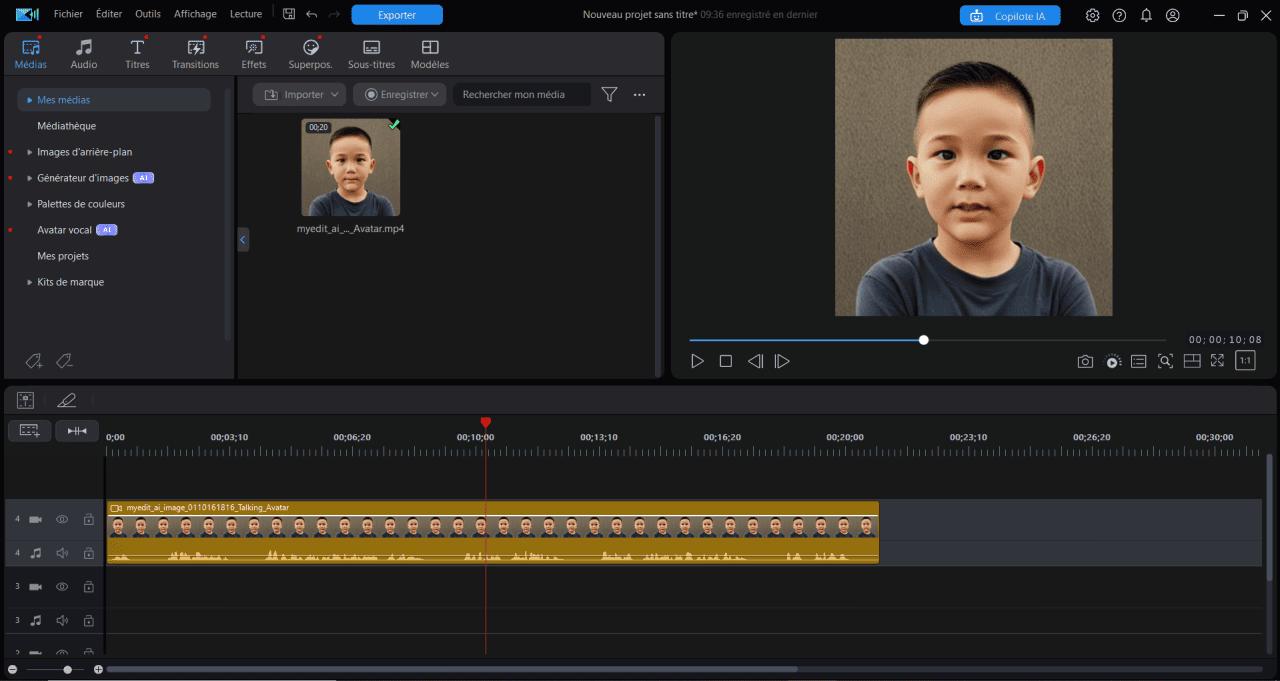Image resolution: width=1280 pixels, height=681 pixels.
Task: Open the notifications bell icon
Action: (x=1146, y=15)
